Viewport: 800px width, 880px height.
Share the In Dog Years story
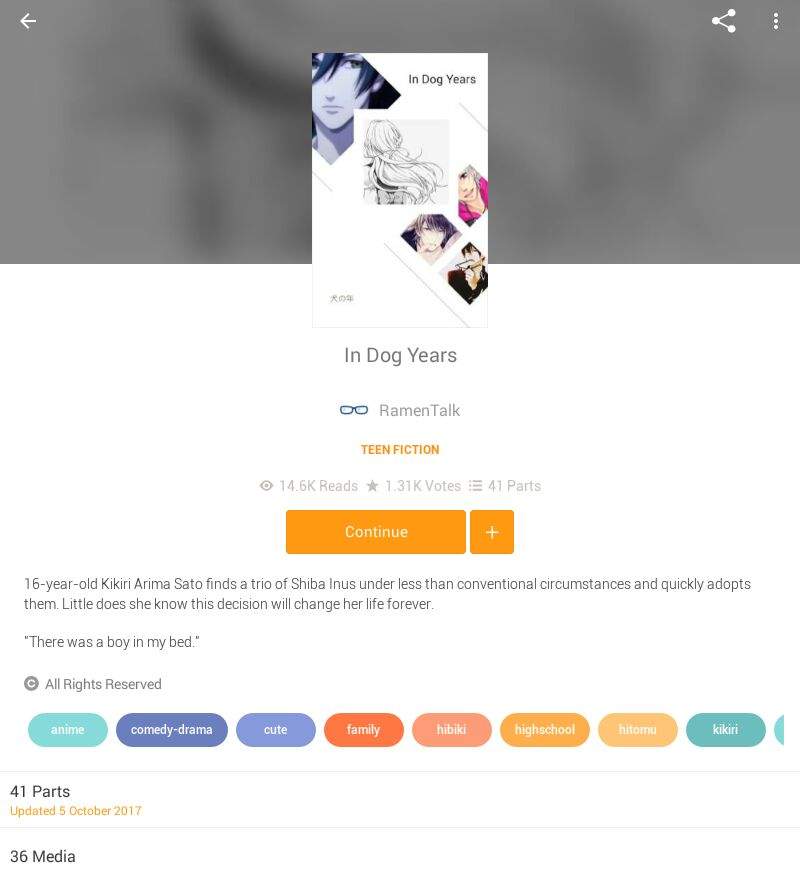click(x=723, y=21)
